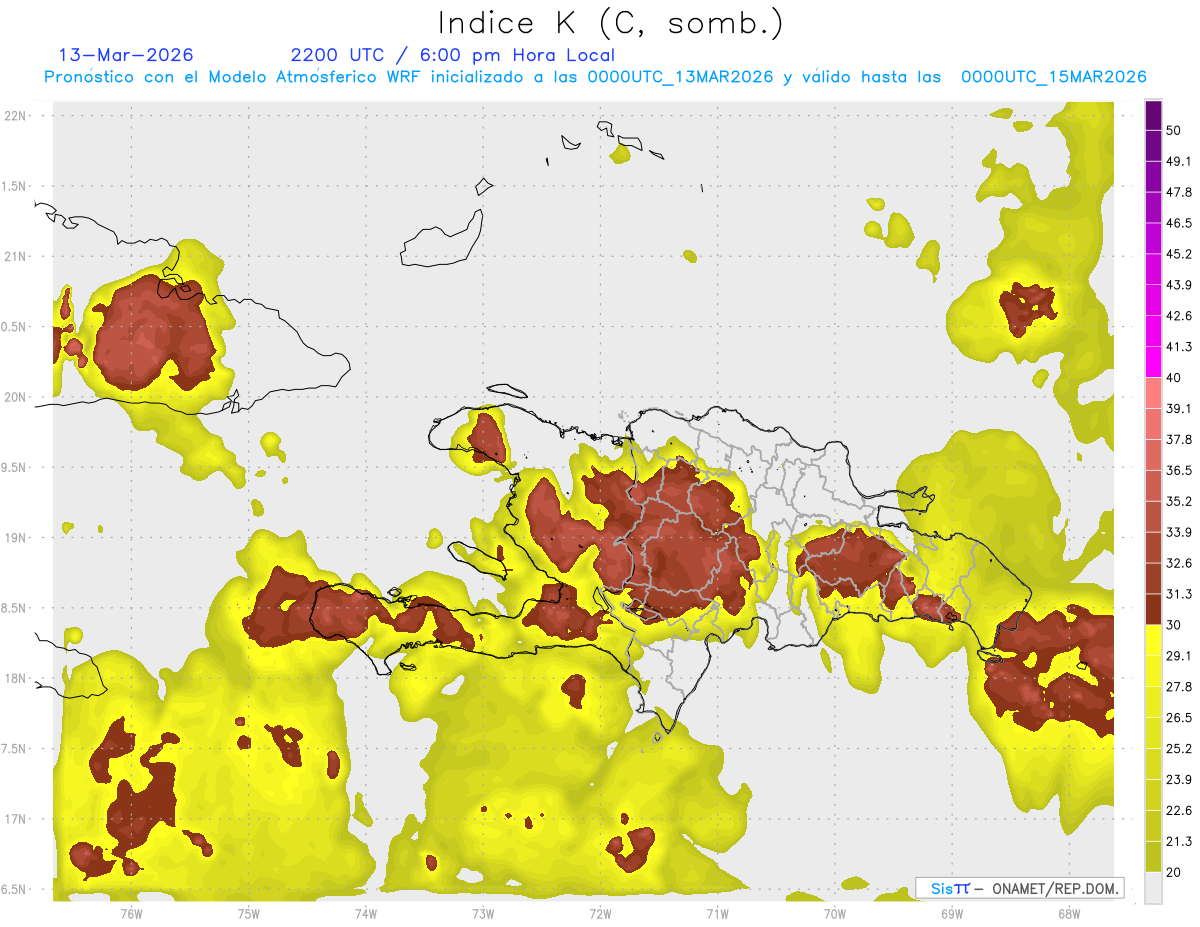This screenshot has height=927, width=1200.
Task: Click the "21N" latitude label
Action: 14,256
